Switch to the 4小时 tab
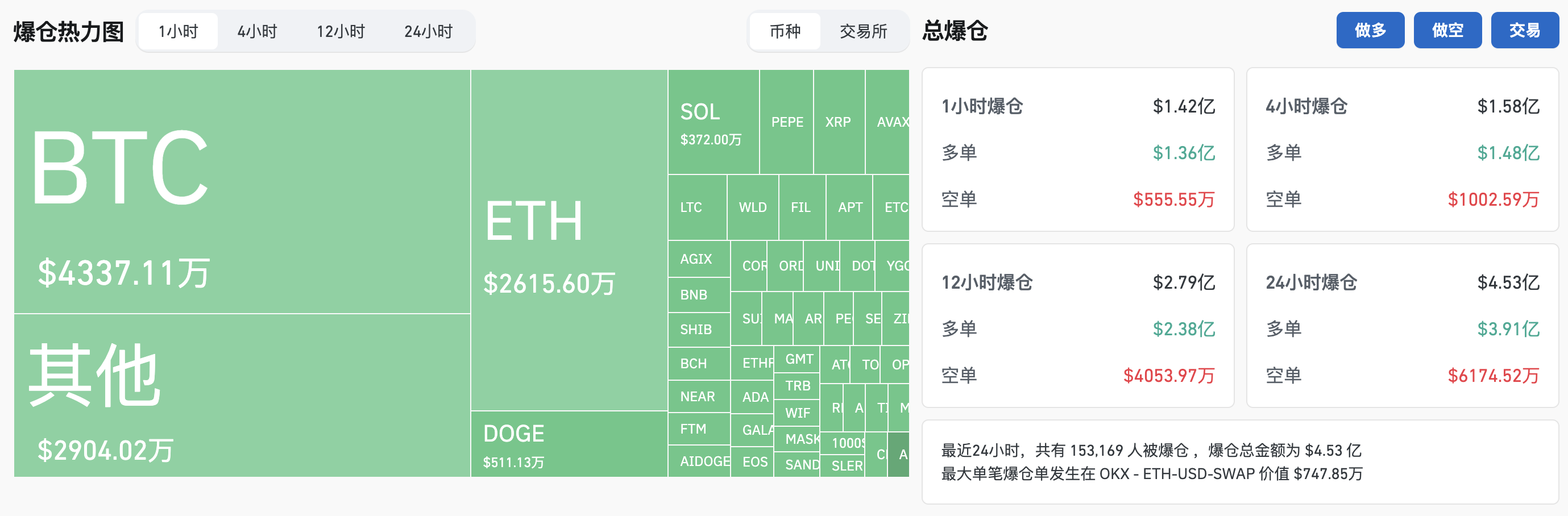The width and height of the screenshot is (1568, 516). tap(257, 31)
